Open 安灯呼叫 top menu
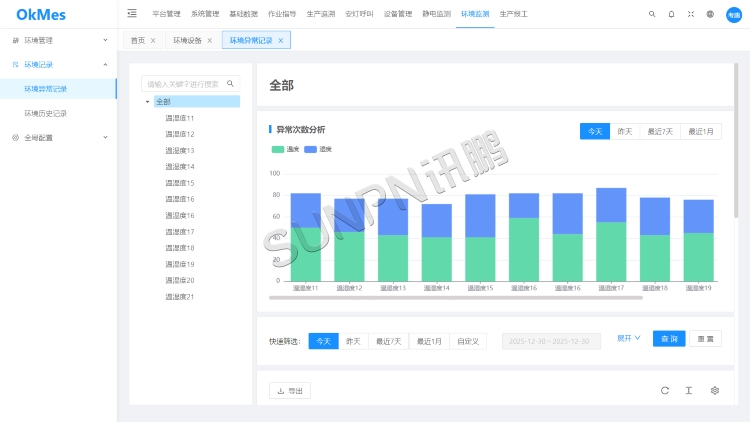Image resolution: width=750 pixels, height=422 pixels. pos(359,14)
